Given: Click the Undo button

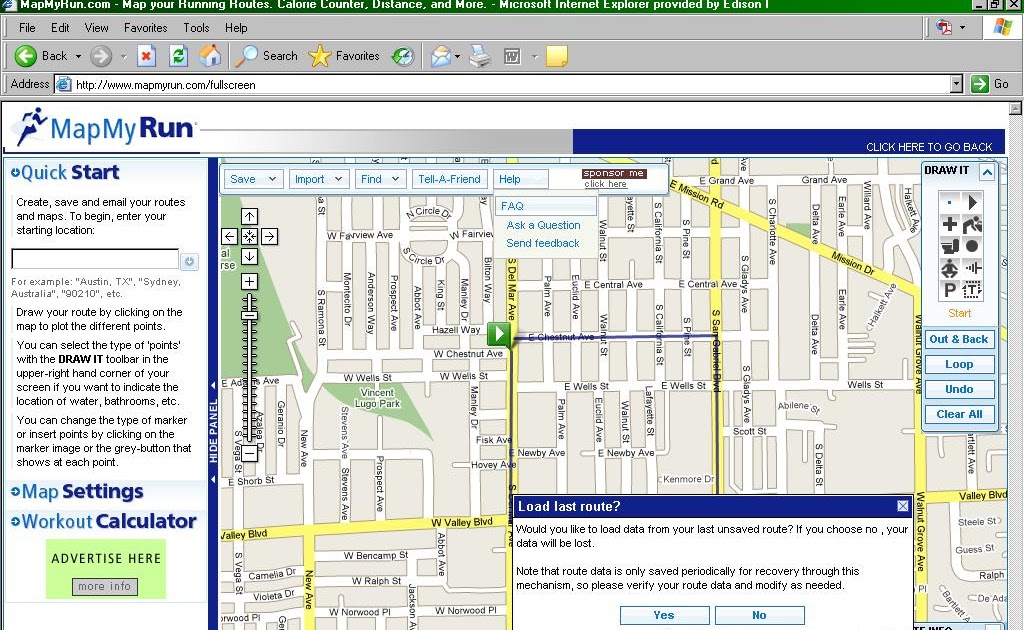Looking at the screenshot, I should [959, 389].
